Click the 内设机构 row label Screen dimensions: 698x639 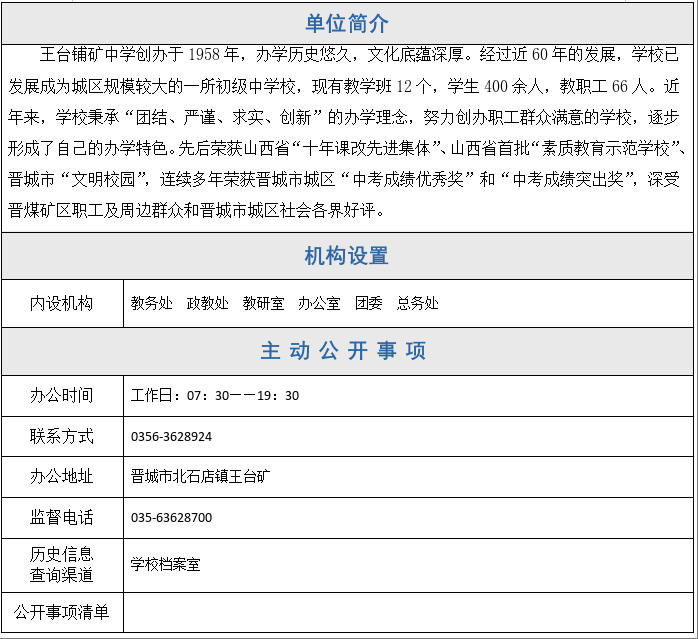click(62, 303)
